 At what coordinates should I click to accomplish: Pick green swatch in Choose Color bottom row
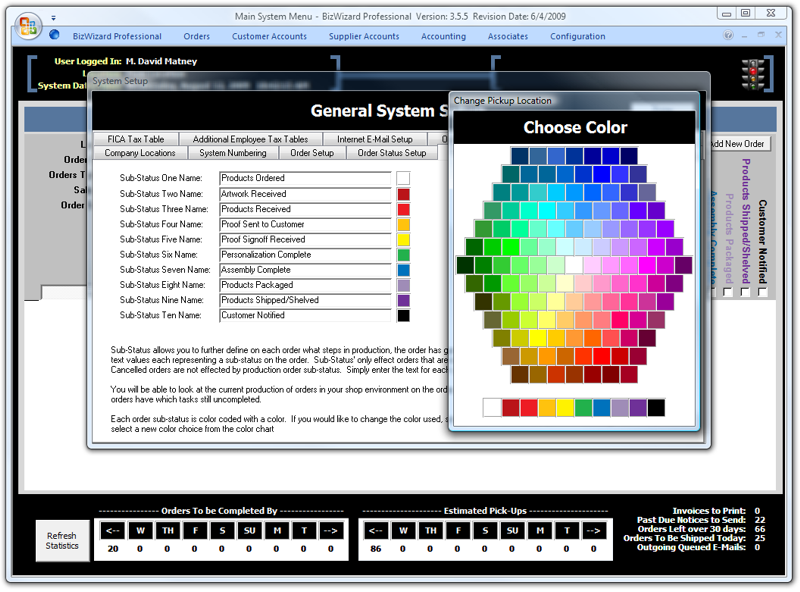[x=583, y=408]
